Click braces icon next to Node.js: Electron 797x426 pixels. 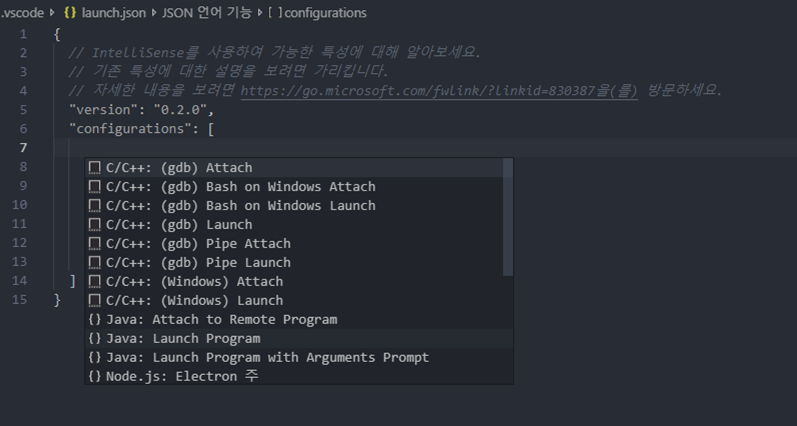point(95,377)
